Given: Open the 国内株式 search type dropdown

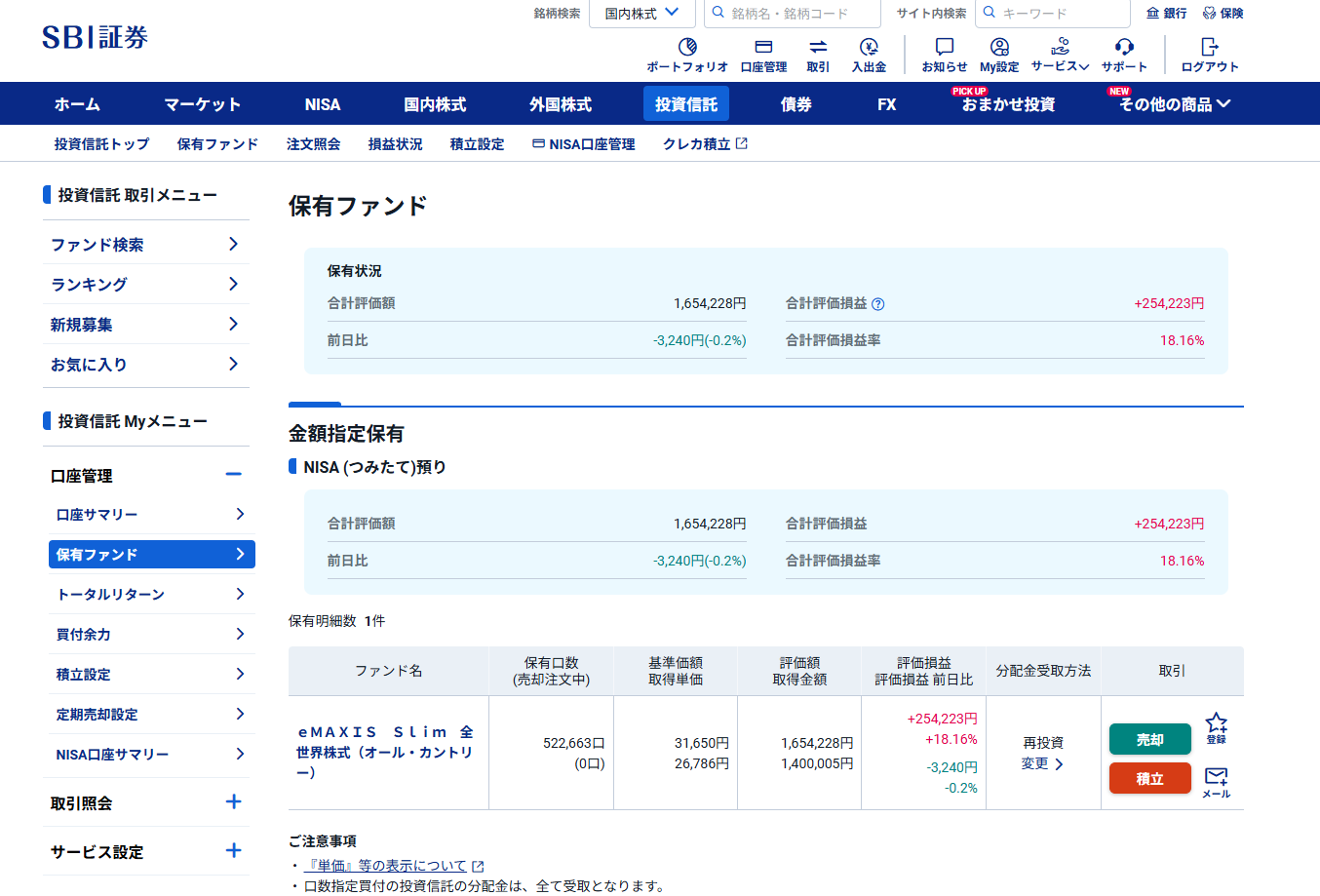Looking at the screenshot, I should click(x=641, y=14).
